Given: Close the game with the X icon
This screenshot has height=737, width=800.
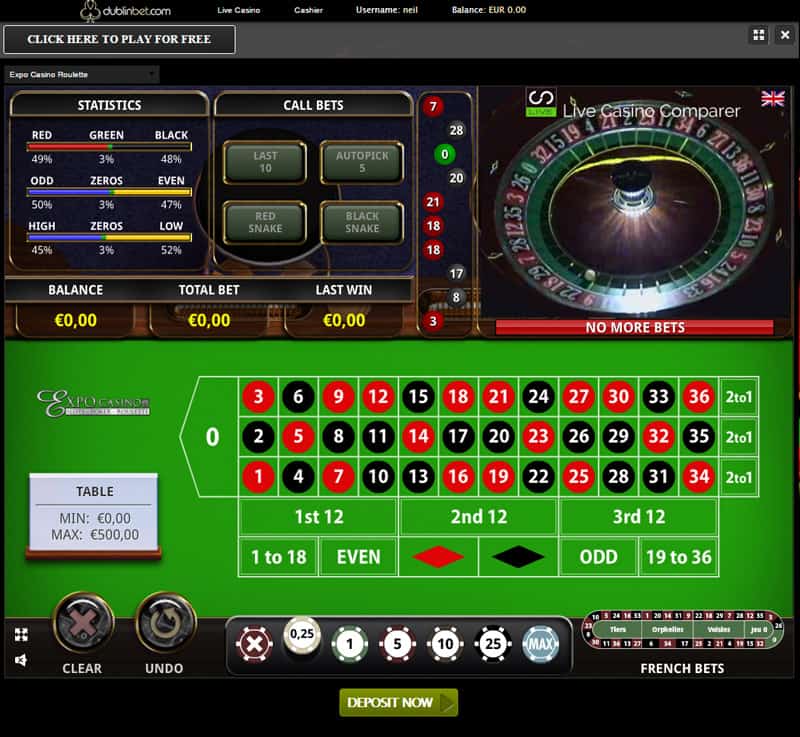Looking at the screenshot, I should click(785, 35).
